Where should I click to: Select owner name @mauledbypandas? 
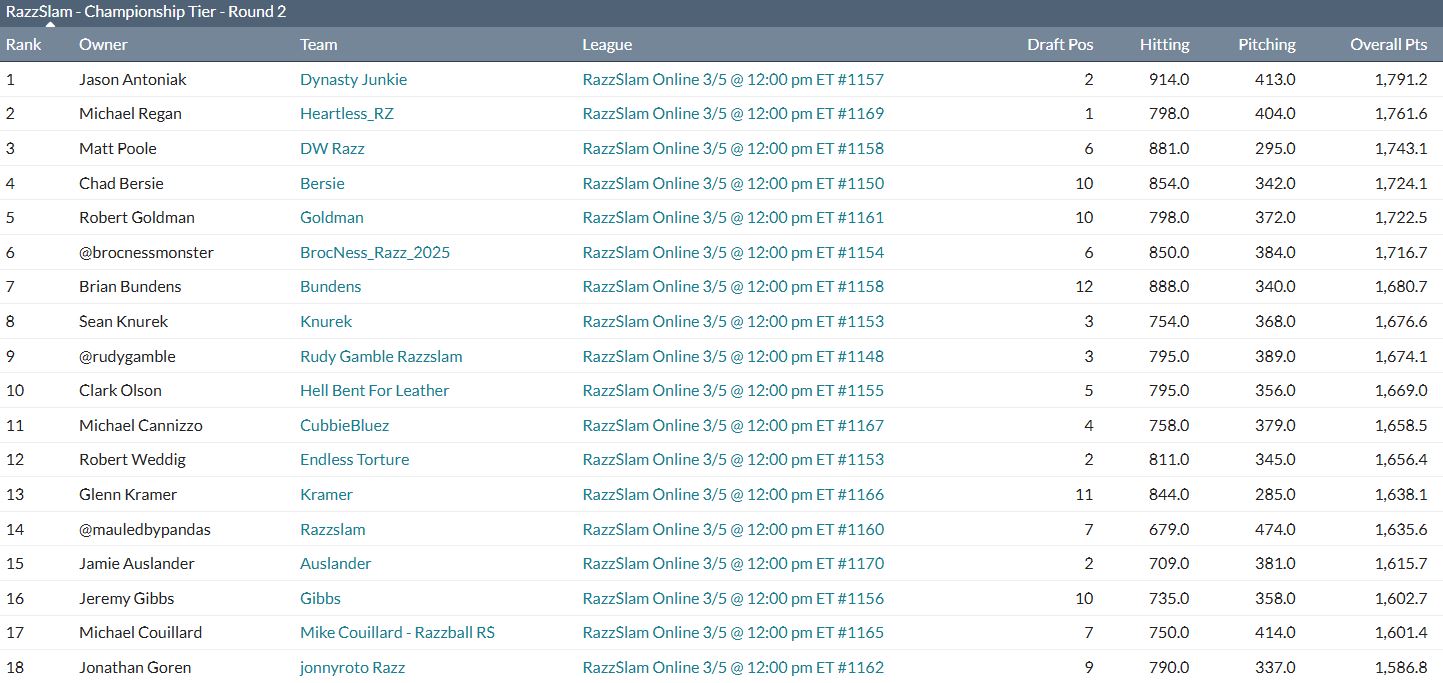[145, 529]
